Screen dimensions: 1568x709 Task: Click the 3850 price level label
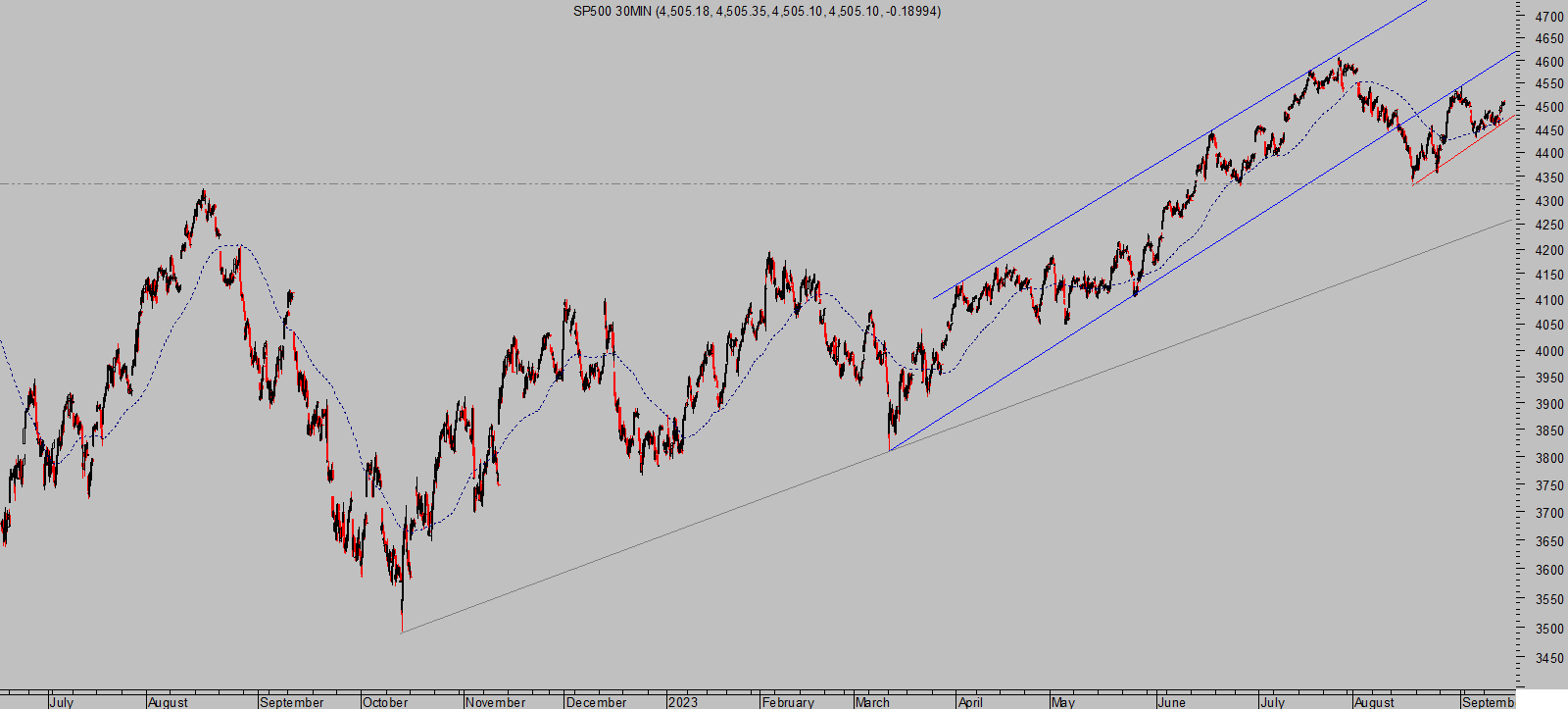coord(1549,430)
